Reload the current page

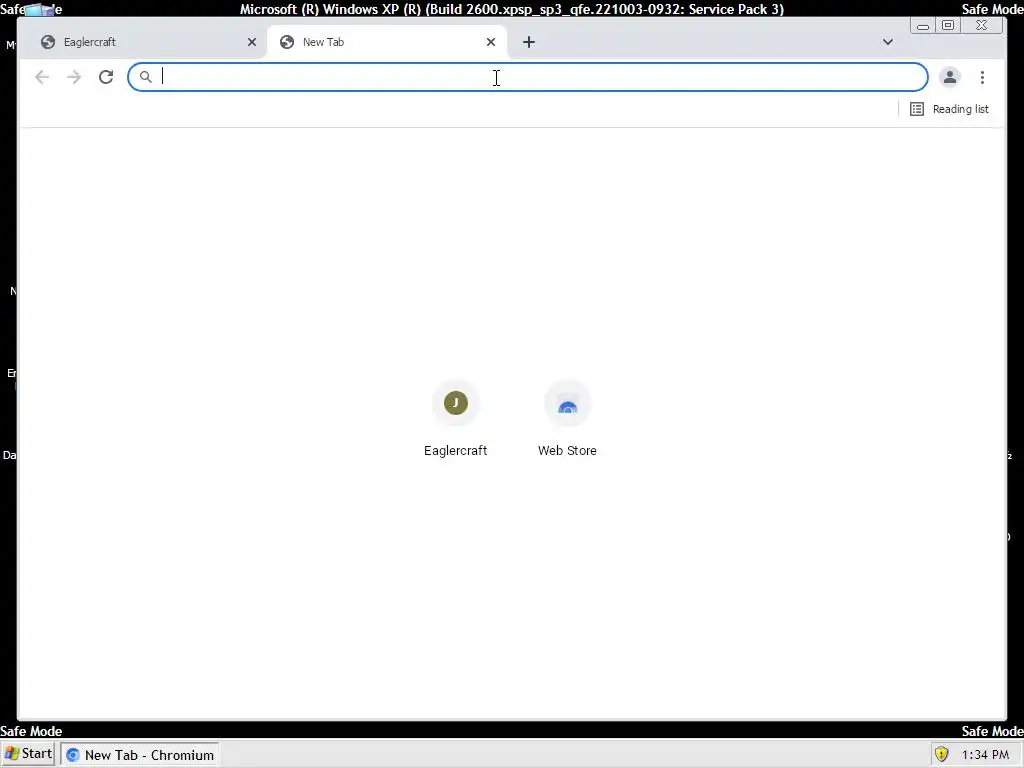coord(106,77)
